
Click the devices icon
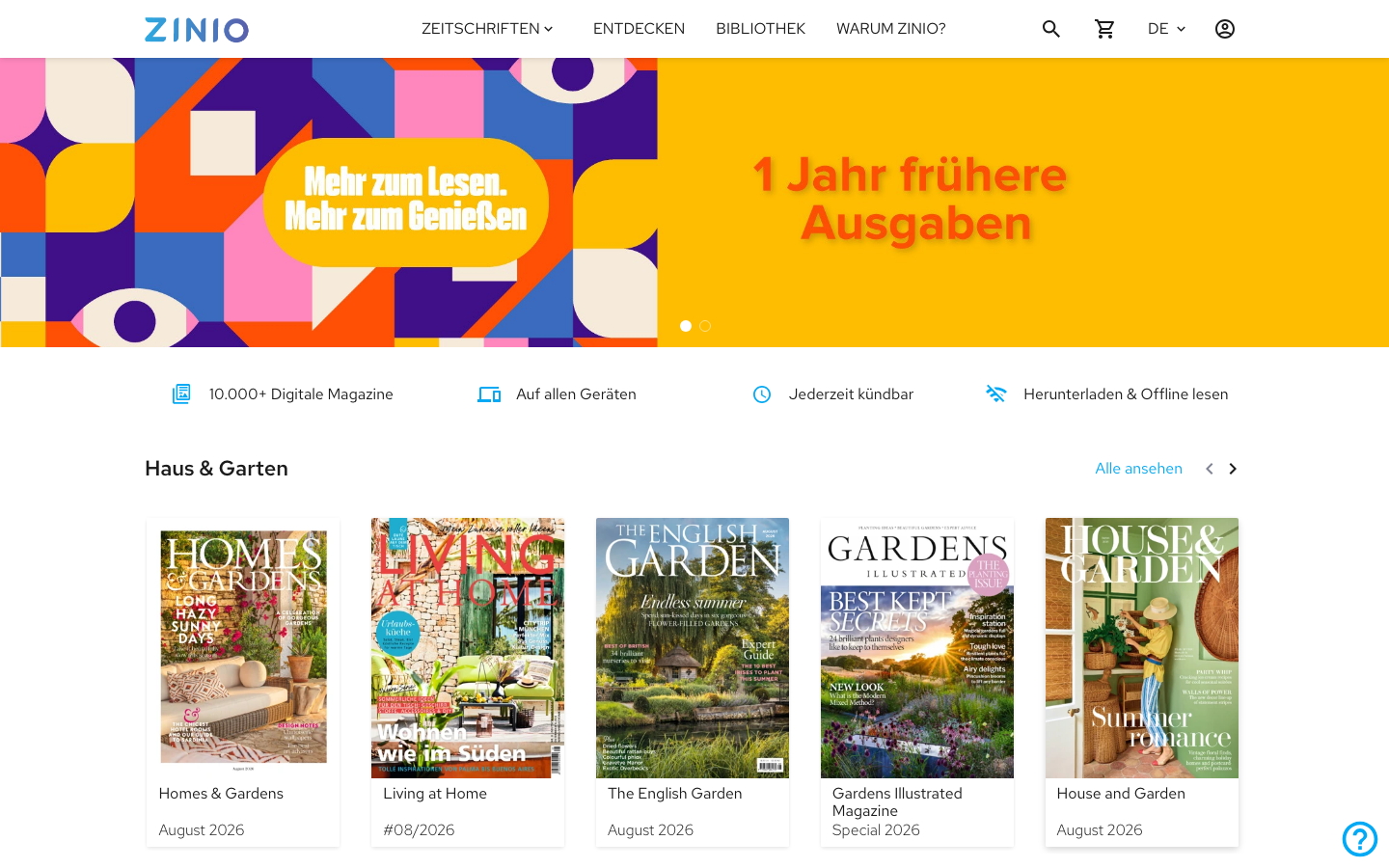(x=489, y=393)
